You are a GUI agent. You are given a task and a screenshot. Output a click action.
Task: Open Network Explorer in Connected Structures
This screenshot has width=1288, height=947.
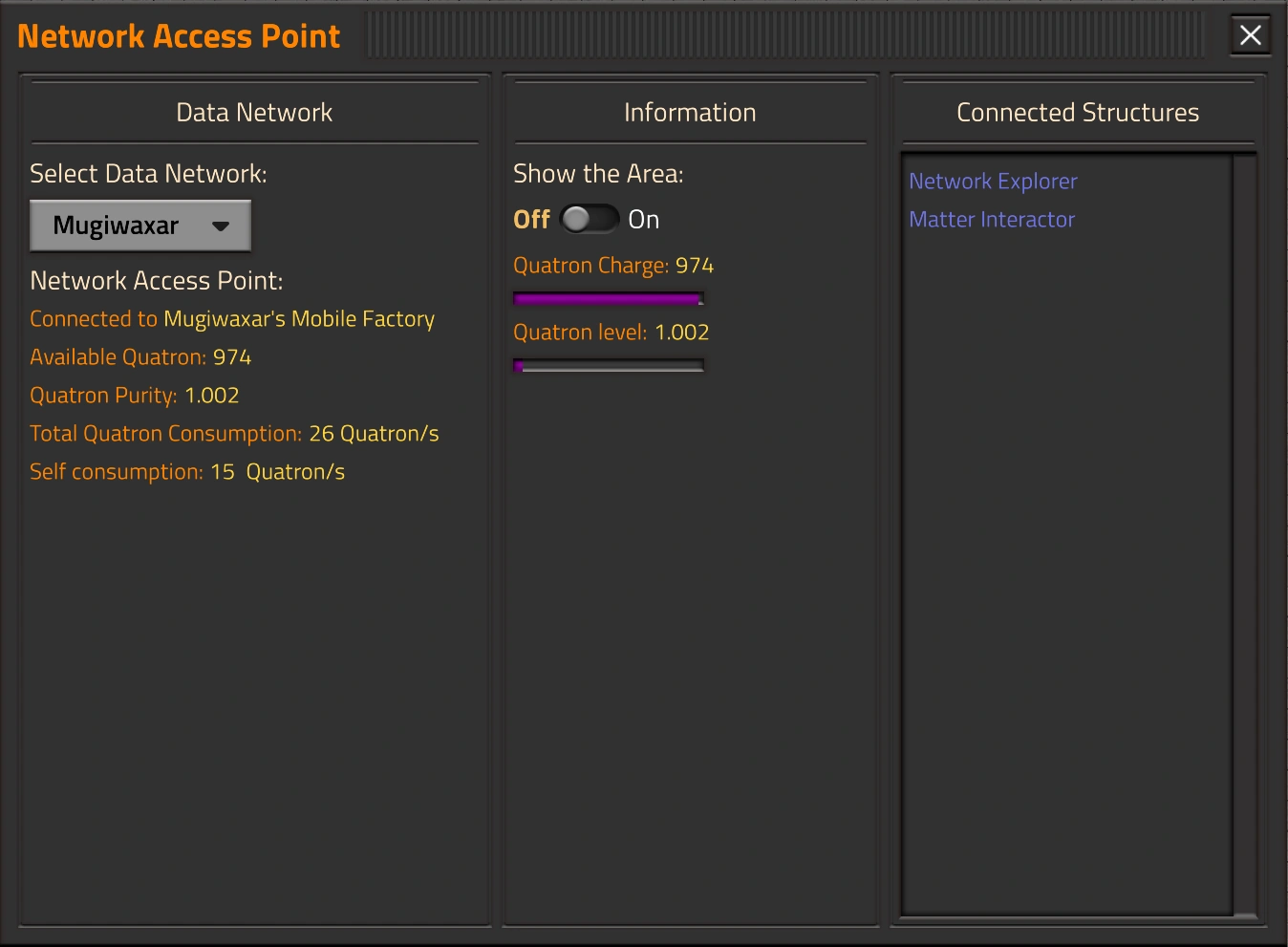[993, 182]
